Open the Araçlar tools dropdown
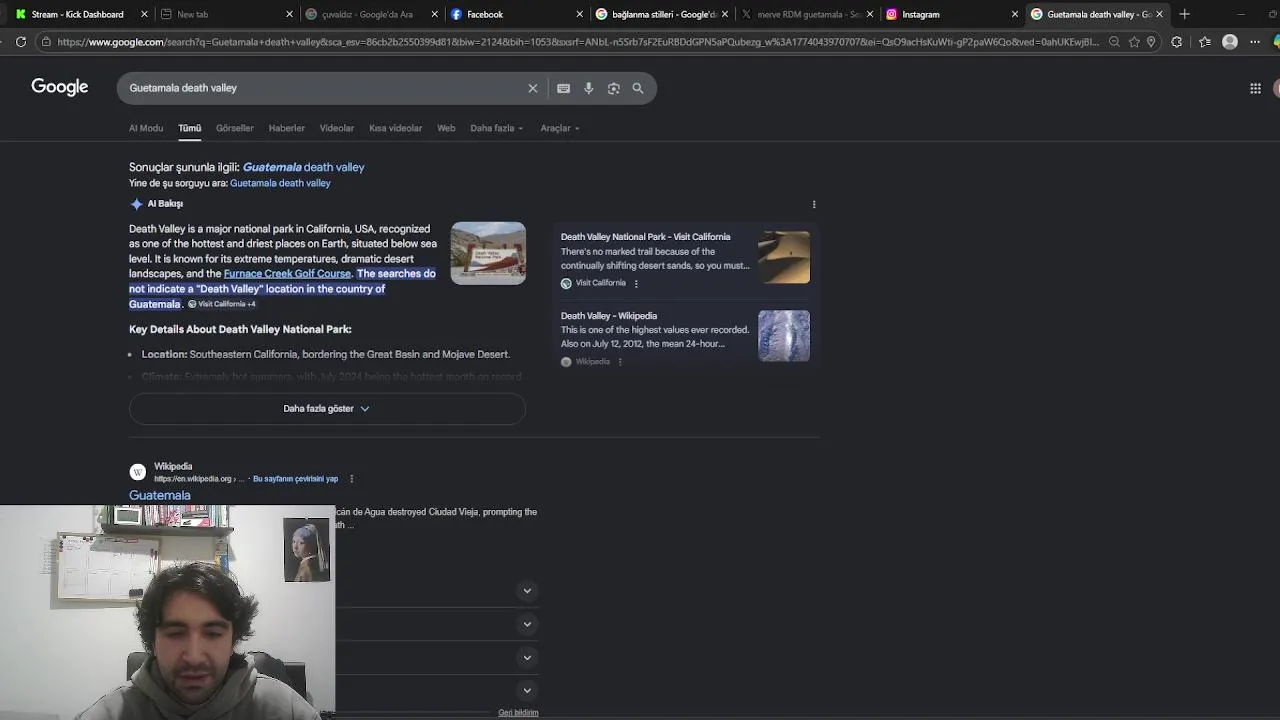Screen dimensions: 1280x720 pyautogui.click(x=560, y=128)
